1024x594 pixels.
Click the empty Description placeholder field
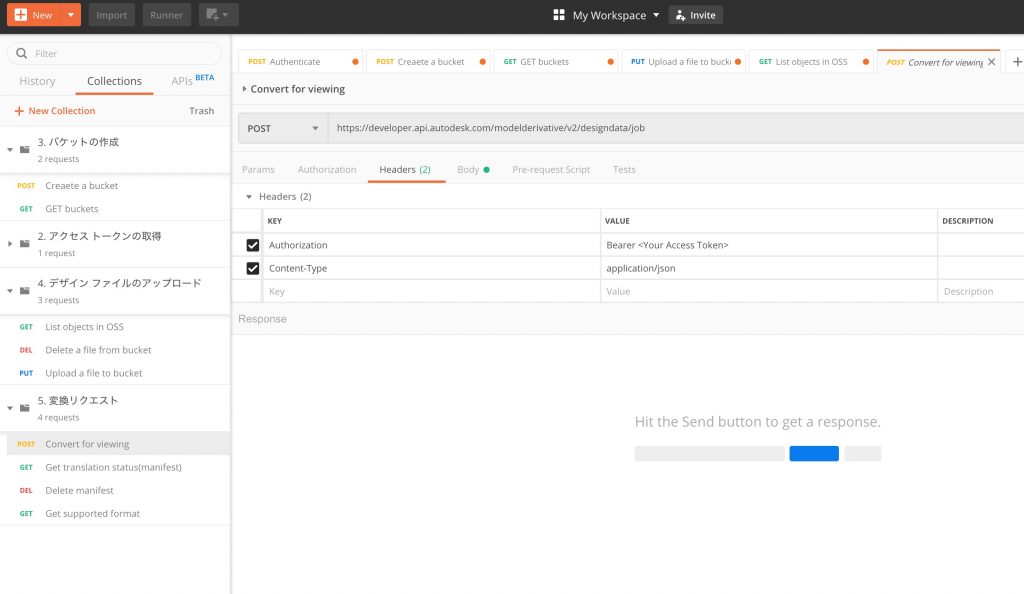(x=981, y=291)
